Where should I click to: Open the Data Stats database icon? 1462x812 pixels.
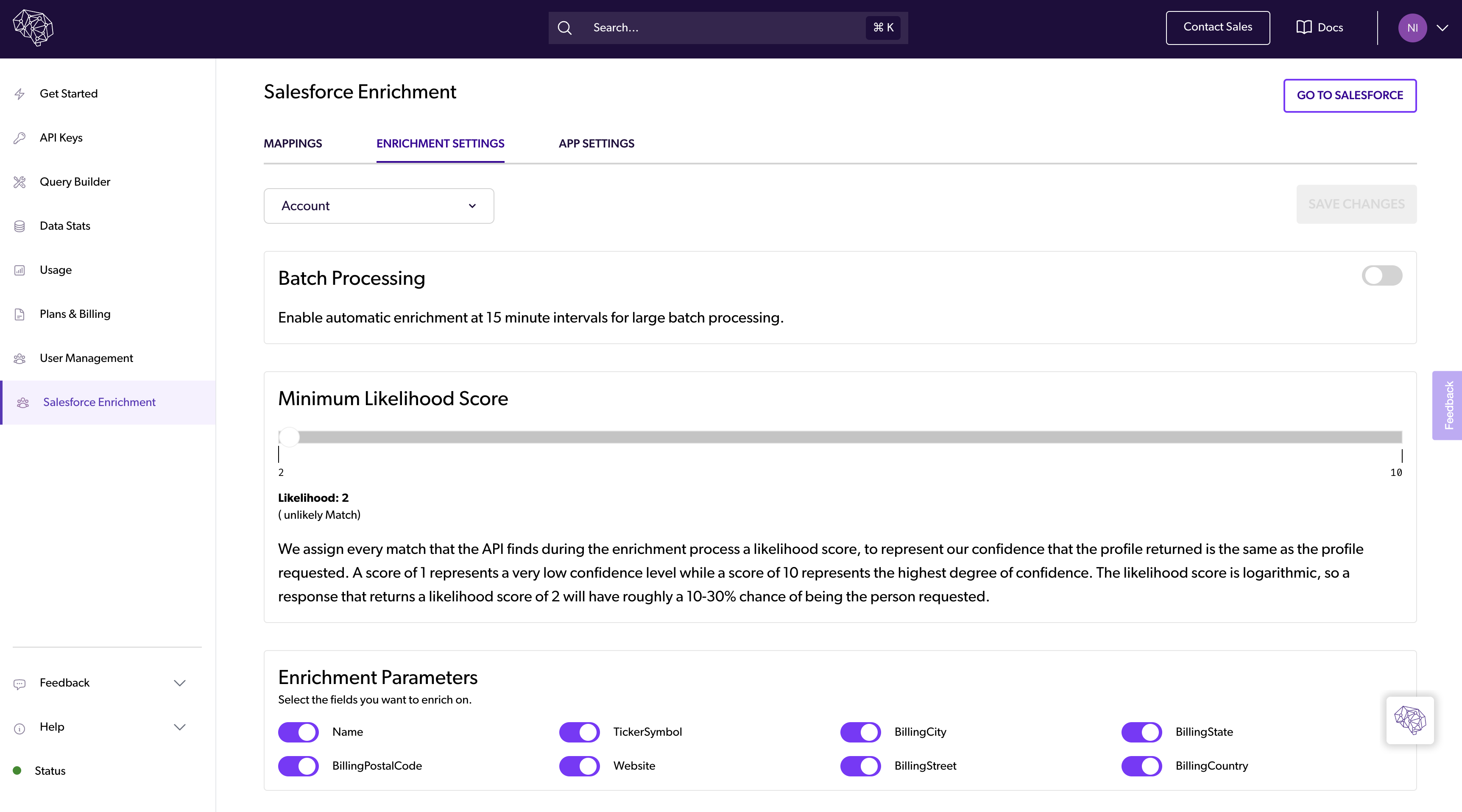click(x=20, y=226)
